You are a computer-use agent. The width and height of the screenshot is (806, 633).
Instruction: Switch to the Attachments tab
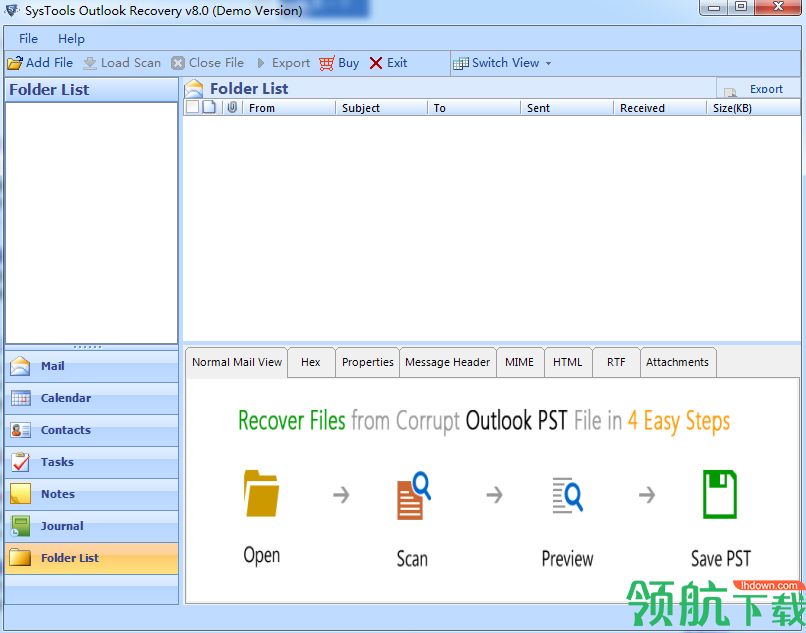[x=677, y=363]
